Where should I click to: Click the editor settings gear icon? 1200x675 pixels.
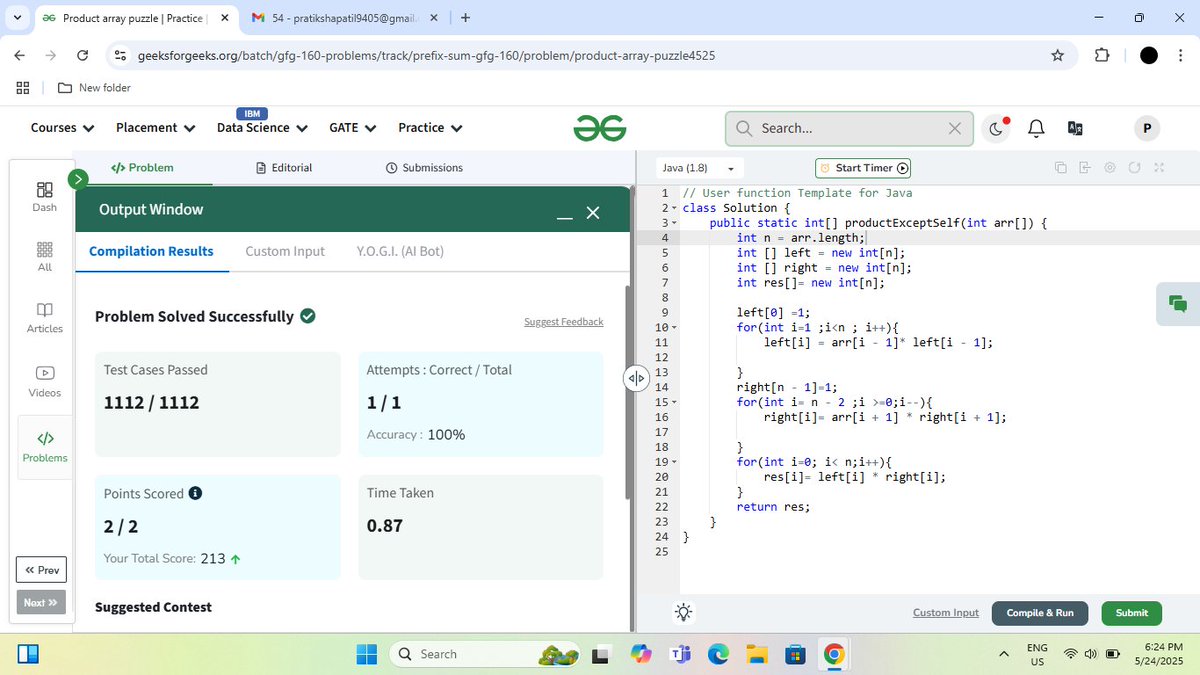point(1110,168)
